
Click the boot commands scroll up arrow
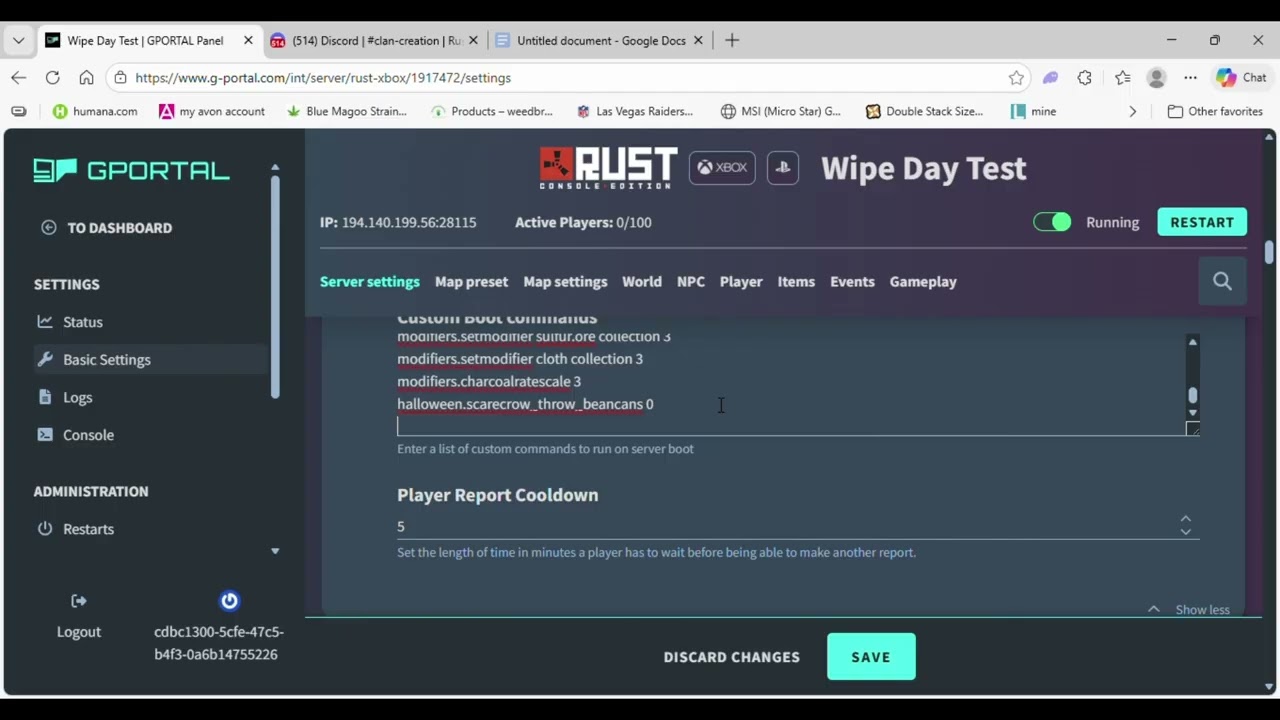(1192, 342)
